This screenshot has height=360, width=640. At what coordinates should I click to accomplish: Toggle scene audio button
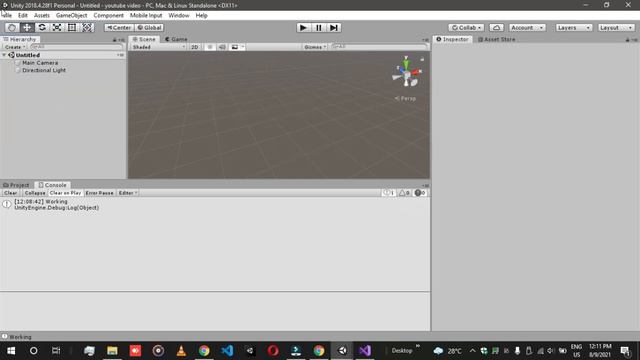point(222,47)
